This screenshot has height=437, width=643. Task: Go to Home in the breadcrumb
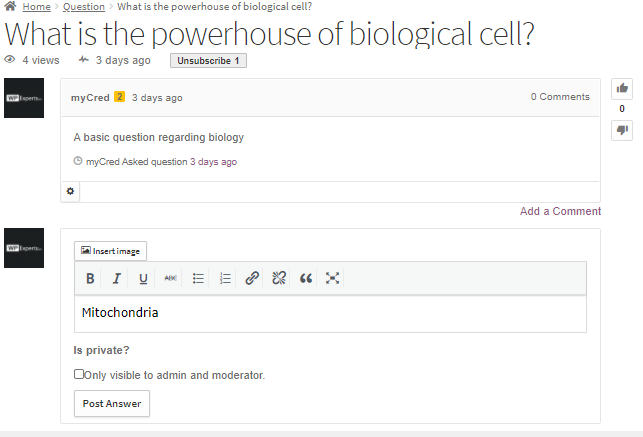click(x=36, y=6)
